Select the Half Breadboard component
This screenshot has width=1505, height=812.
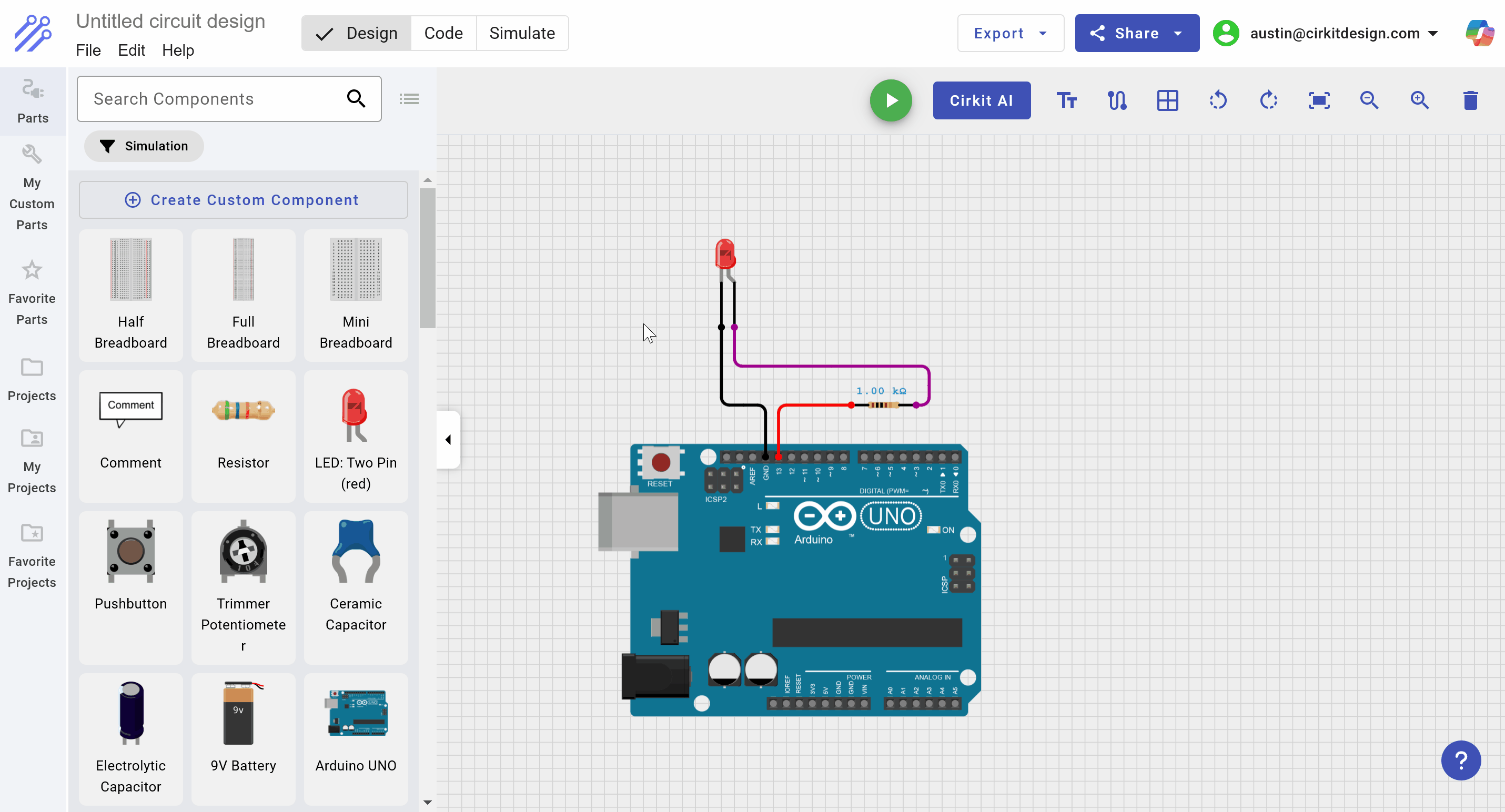(130, 295)
